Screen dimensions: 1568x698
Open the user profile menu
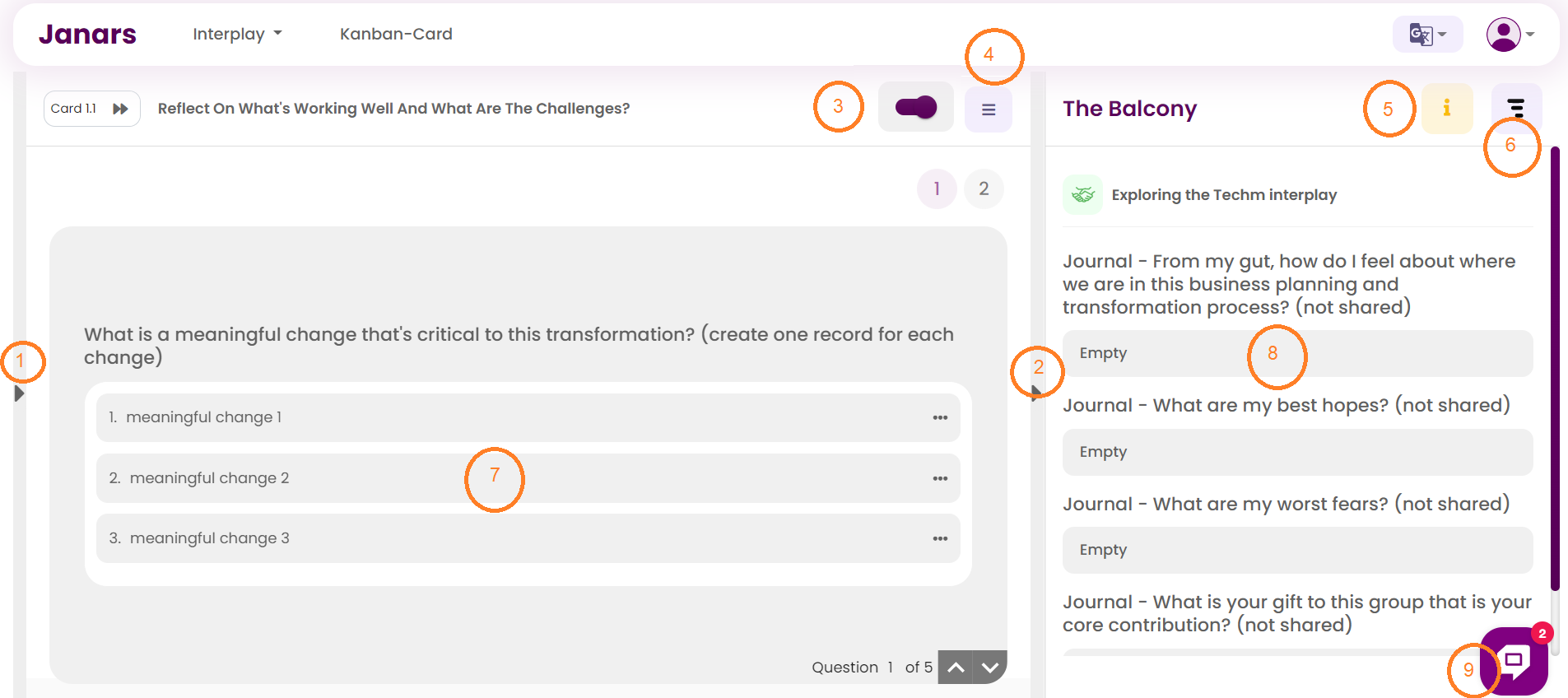pyautogui.click(x=1510, y=35)
